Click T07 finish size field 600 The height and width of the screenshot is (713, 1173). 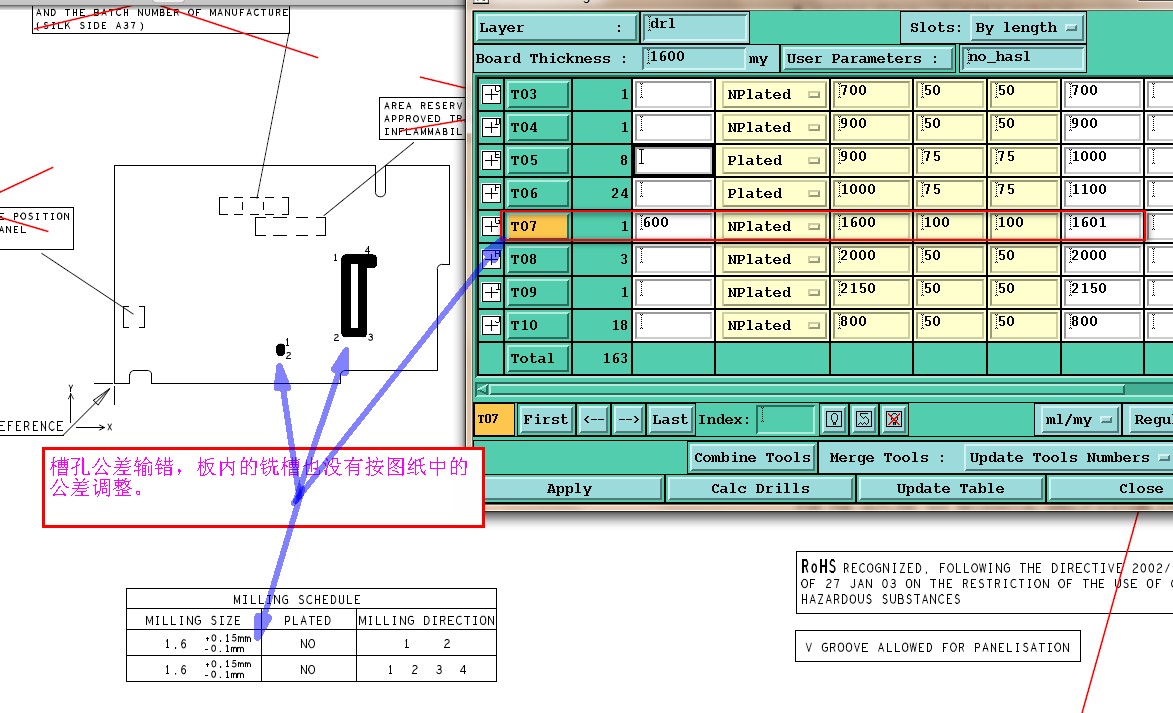(673, 226)
